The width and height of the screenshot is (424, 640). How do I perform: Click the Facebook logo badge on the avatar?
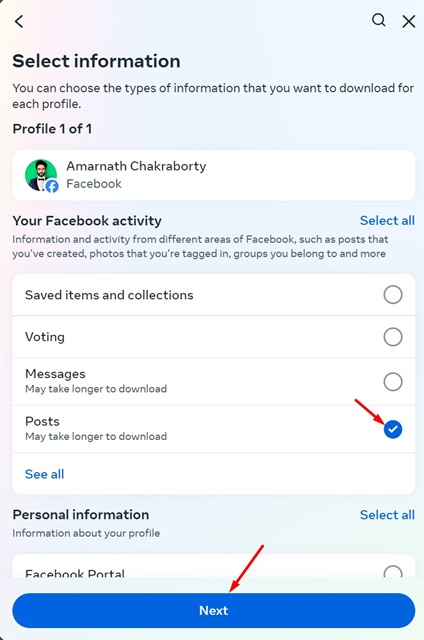(x=52, y=186)
